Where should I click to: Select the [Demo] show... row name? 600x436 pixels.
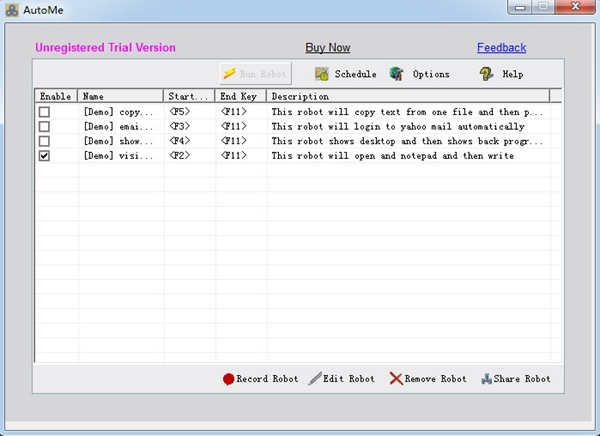tap(118, 141)
